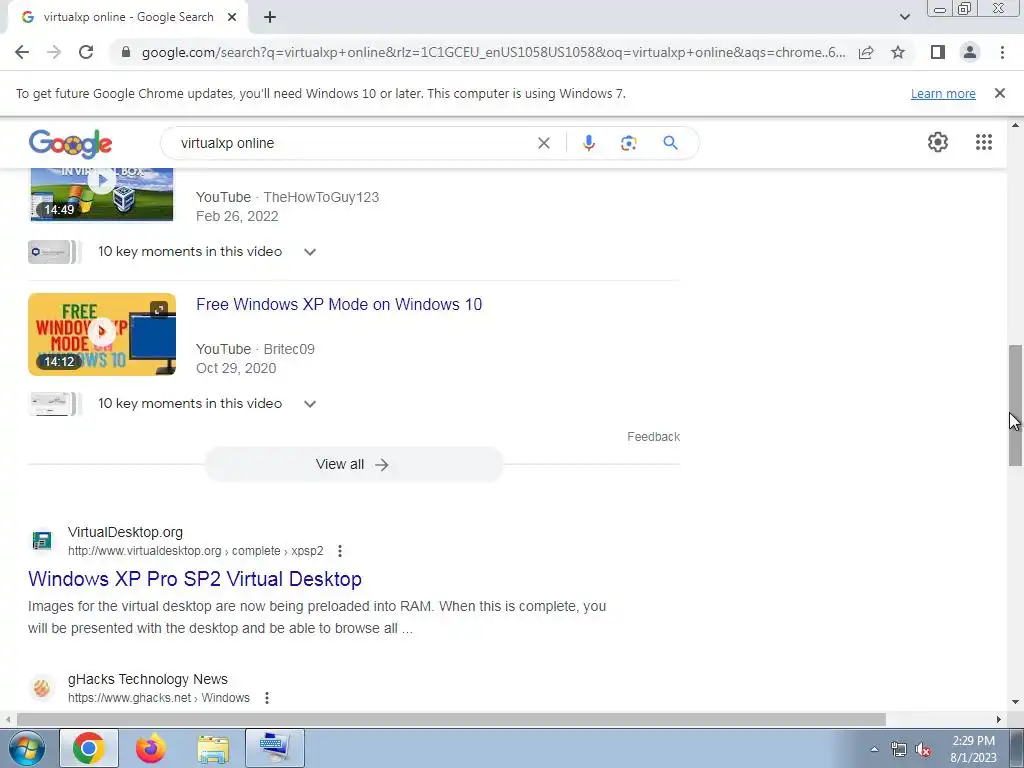Screen dimensions: 1024x768
Task: Click the gHacks Technology News favicon
Action: coord(42,688)
